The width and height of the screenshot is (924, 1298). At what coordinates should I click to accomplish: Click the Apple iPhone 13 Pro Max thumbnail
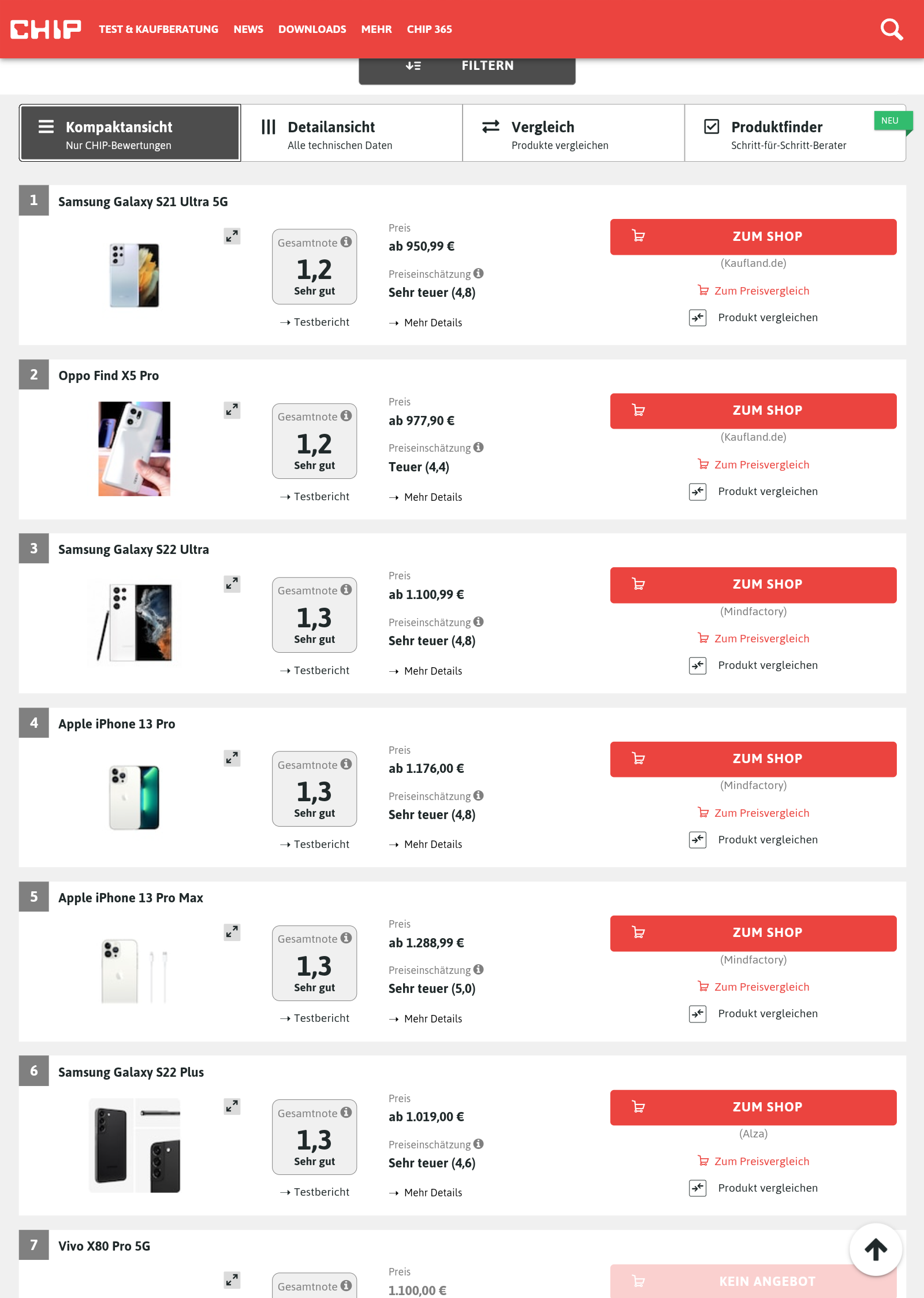click(x=135, y=971)
